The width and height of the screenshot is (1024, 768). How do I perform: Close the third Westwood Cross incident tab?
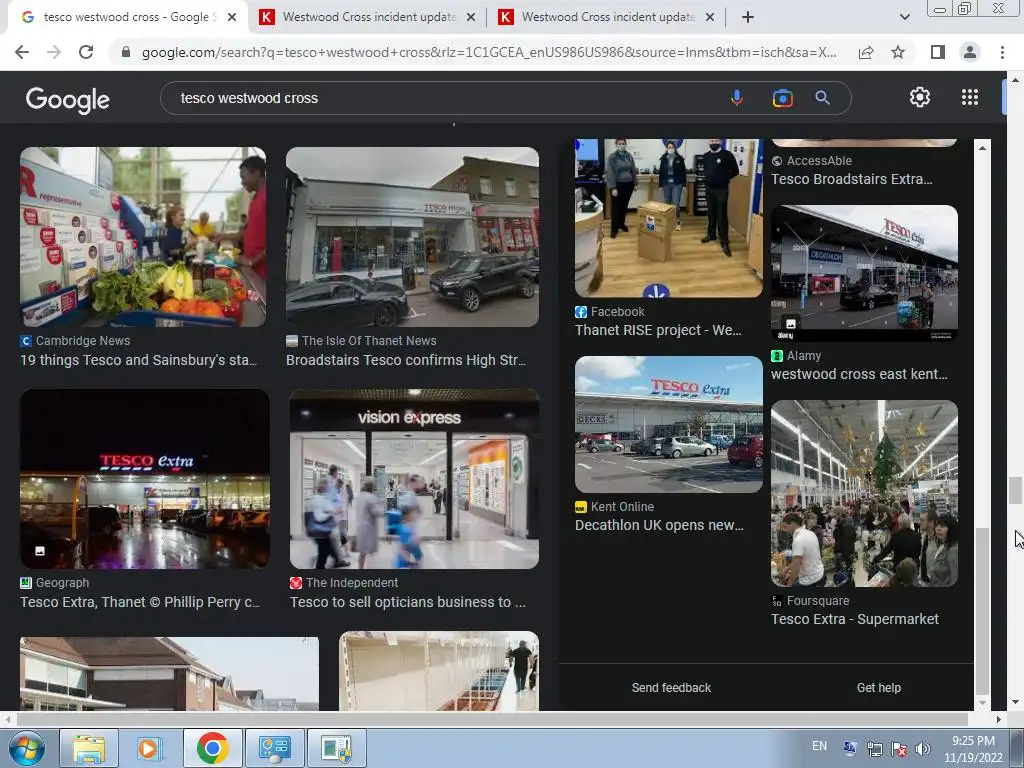click(710, 17)
